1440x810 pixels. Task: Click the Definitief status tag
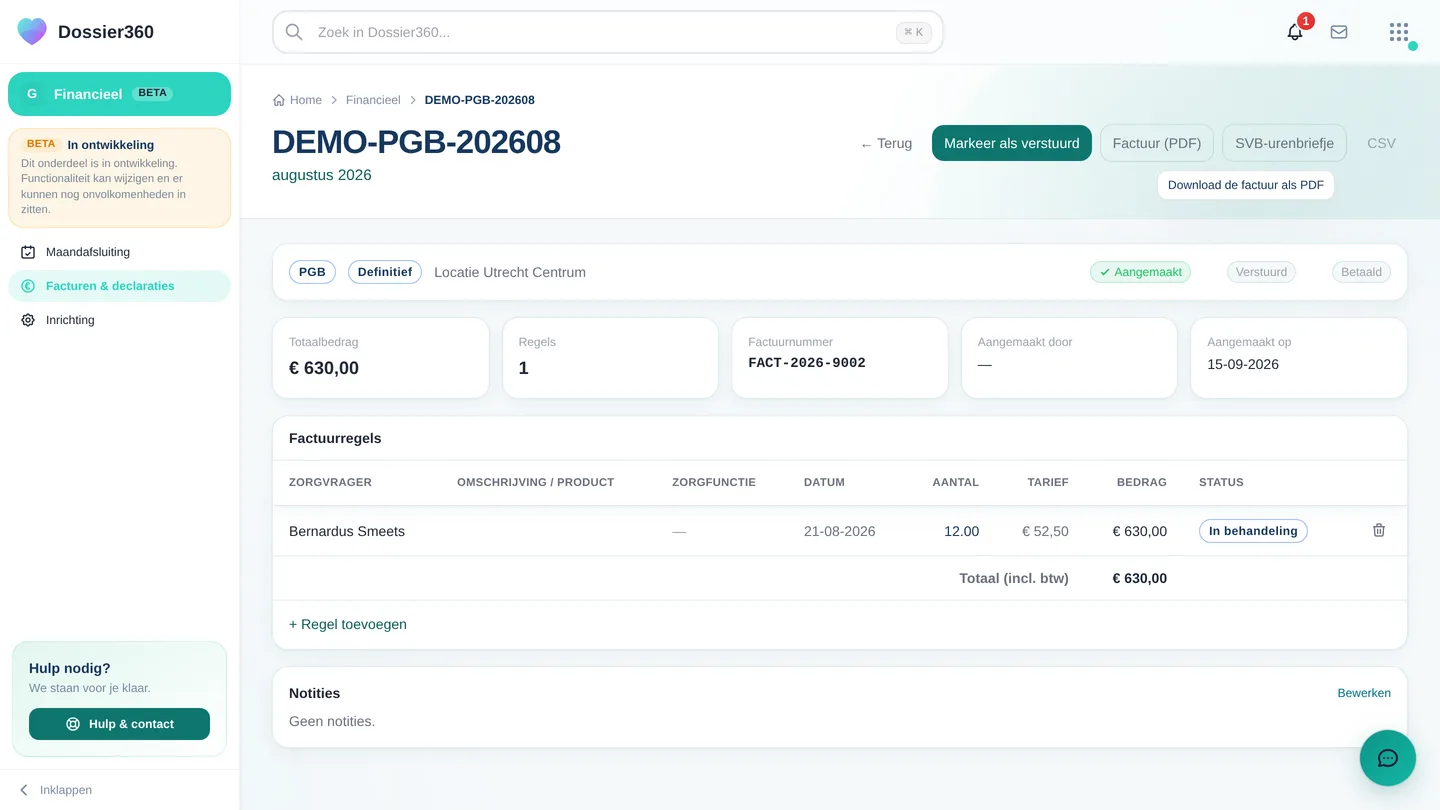point(385,272)
